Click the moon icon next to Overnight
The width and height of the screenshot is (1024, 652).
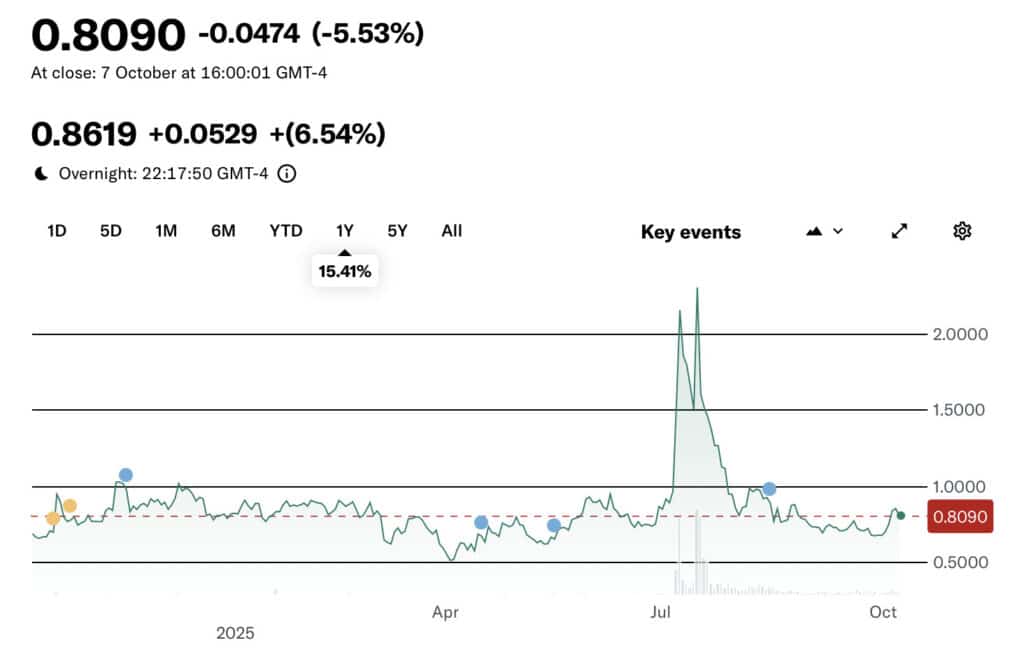(x=41, y=173)
